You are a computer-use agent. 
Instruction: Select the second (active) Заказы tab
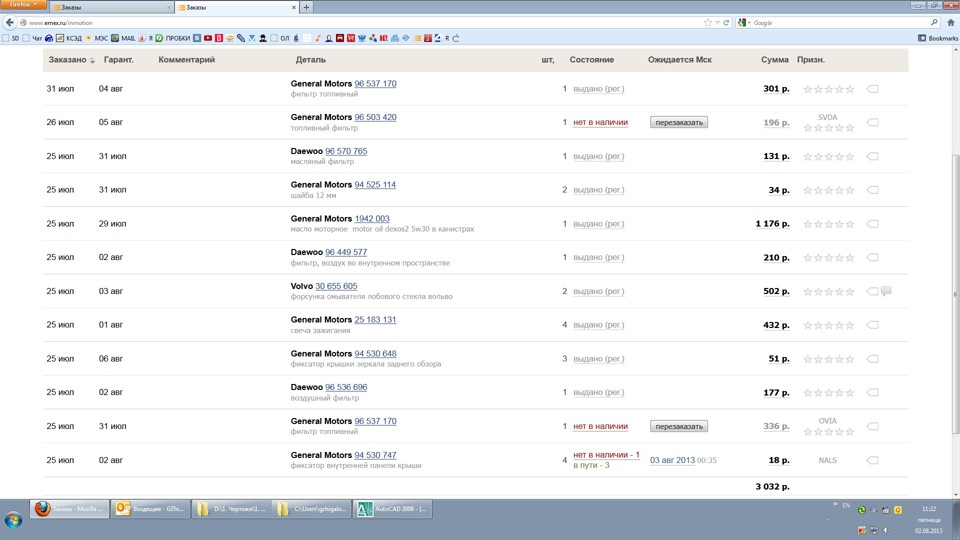(236, 7)
